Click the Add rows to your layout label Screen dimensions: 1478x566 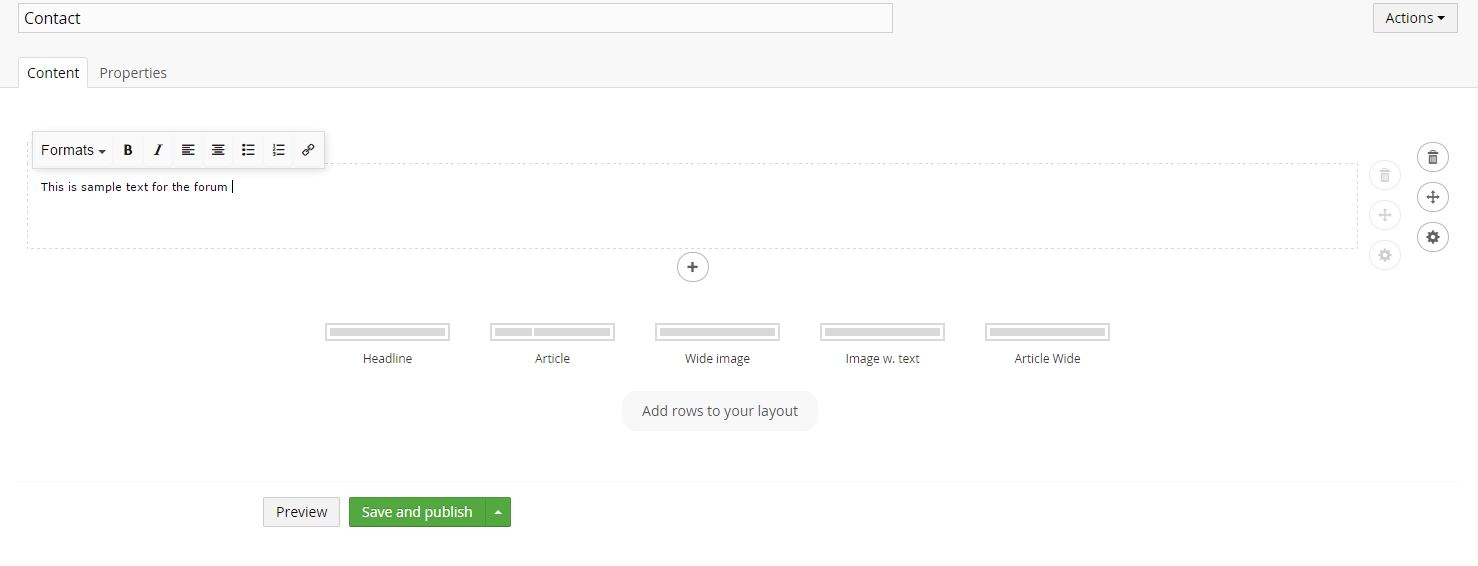pyautogui.click(x=720, y=411)
